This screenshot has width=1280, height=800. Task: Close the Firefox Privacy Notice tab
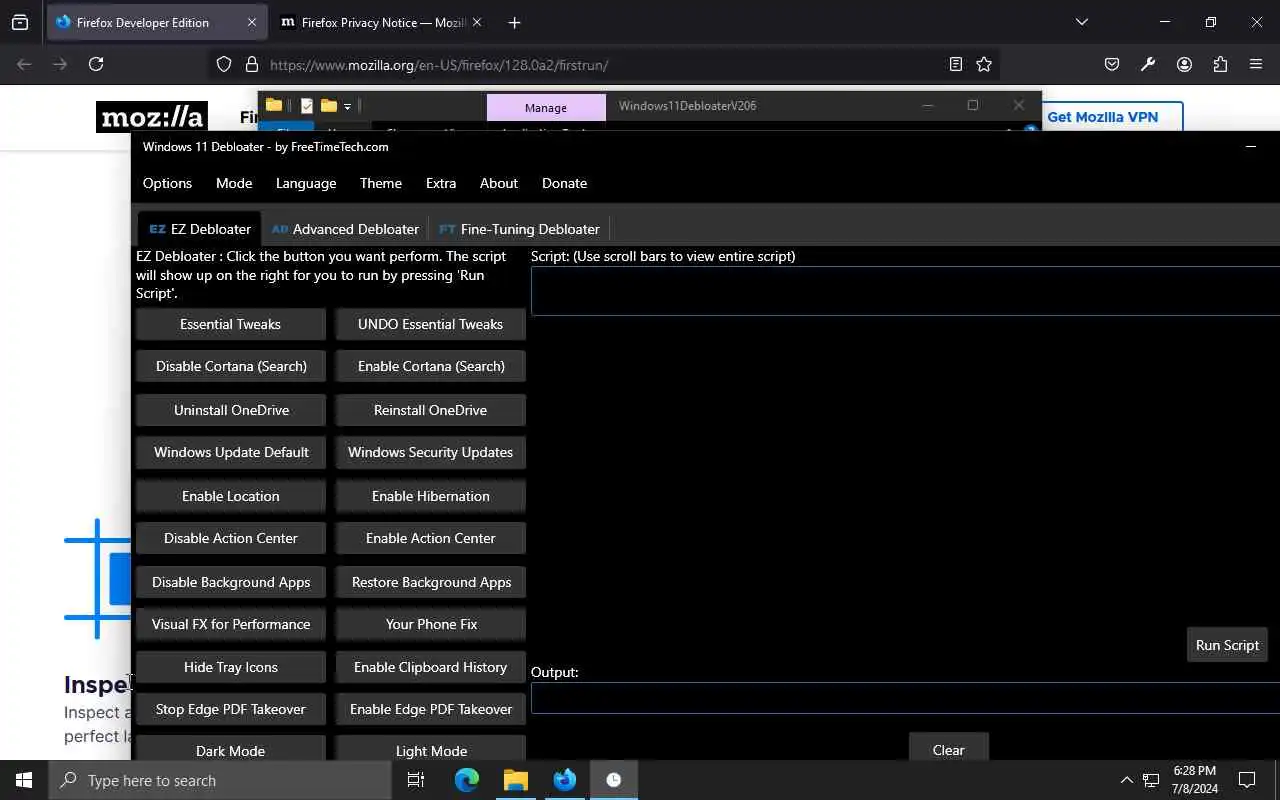476,22
